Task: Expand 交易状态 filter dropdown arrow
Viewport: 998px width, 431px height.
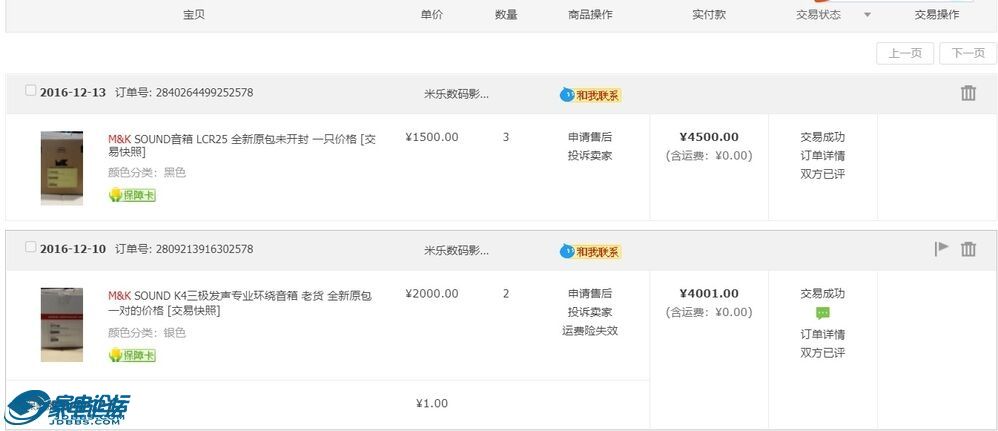Action: click(867, 15)
